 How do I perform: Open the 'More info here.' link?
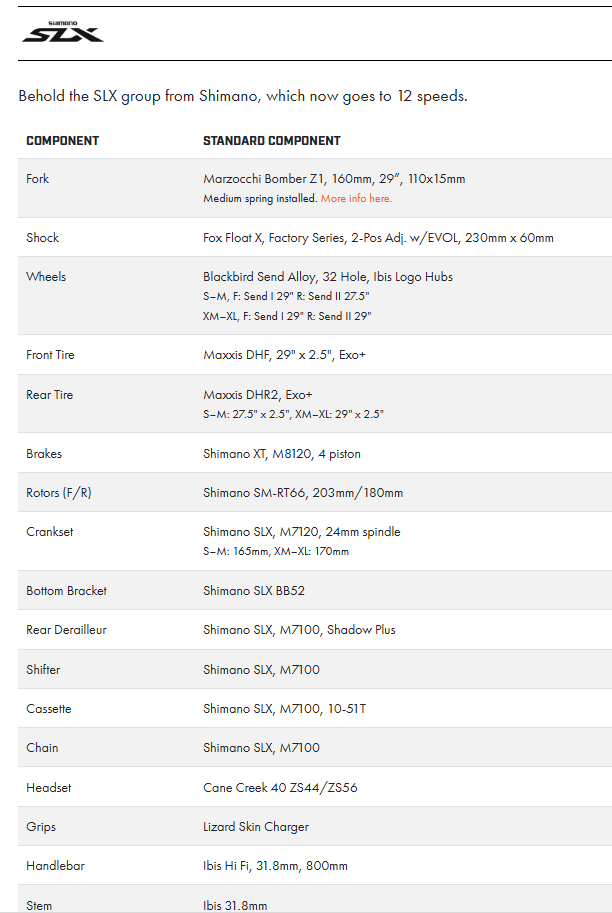coord(356,199)
